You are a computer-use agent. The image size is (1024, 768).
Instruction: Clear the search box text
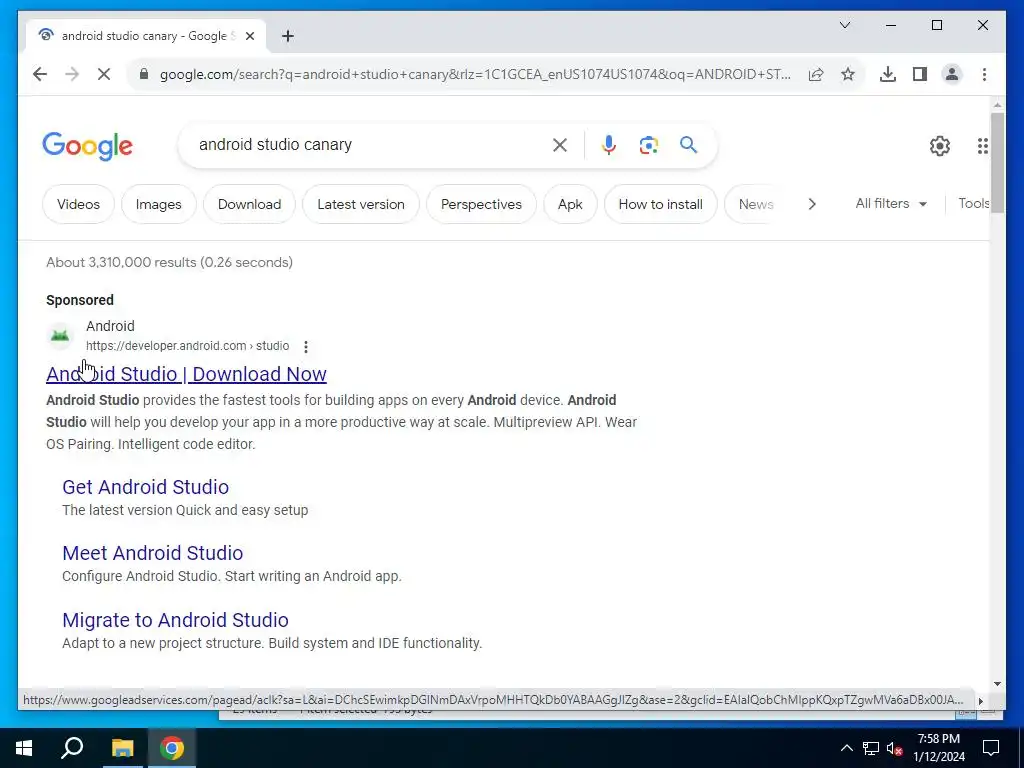pyautogui.click(x=560, y=145)
